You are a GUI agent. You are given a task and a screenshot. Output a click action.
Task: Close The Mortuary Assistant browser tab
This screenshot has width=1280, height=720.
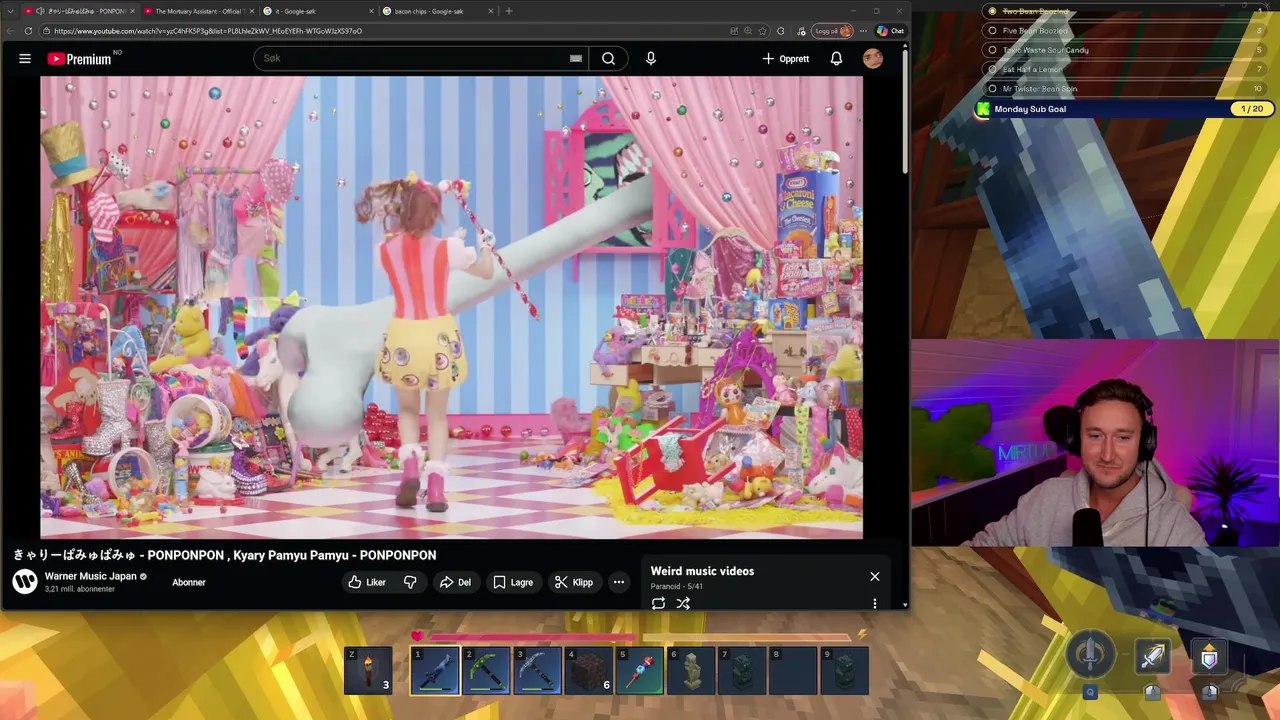(251, 11)
